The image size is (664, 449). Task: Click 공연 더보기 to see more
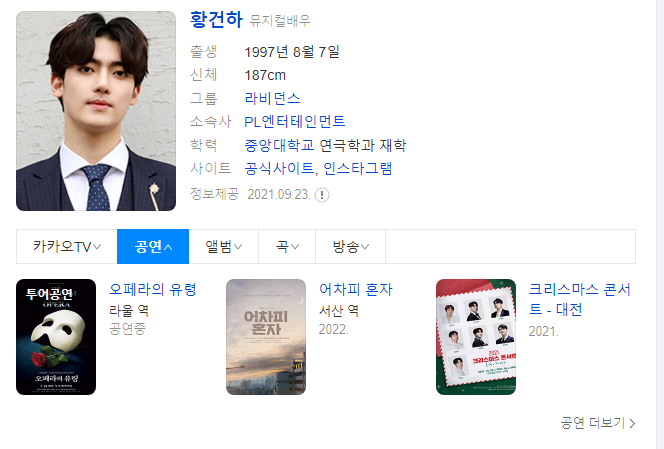point(598,423)
